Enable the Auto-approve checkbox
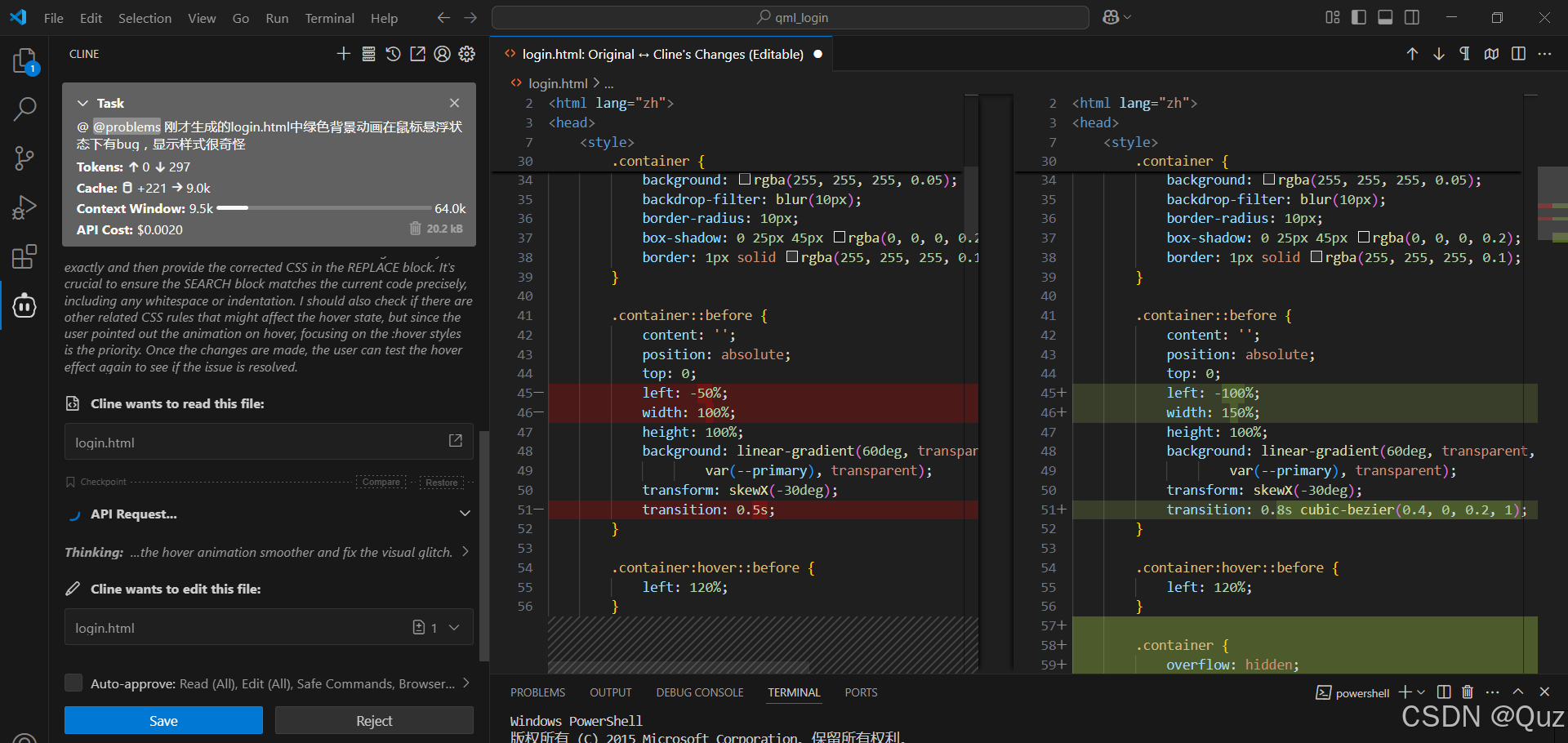This screenshot has width=1568, height=743. [73, 683]
